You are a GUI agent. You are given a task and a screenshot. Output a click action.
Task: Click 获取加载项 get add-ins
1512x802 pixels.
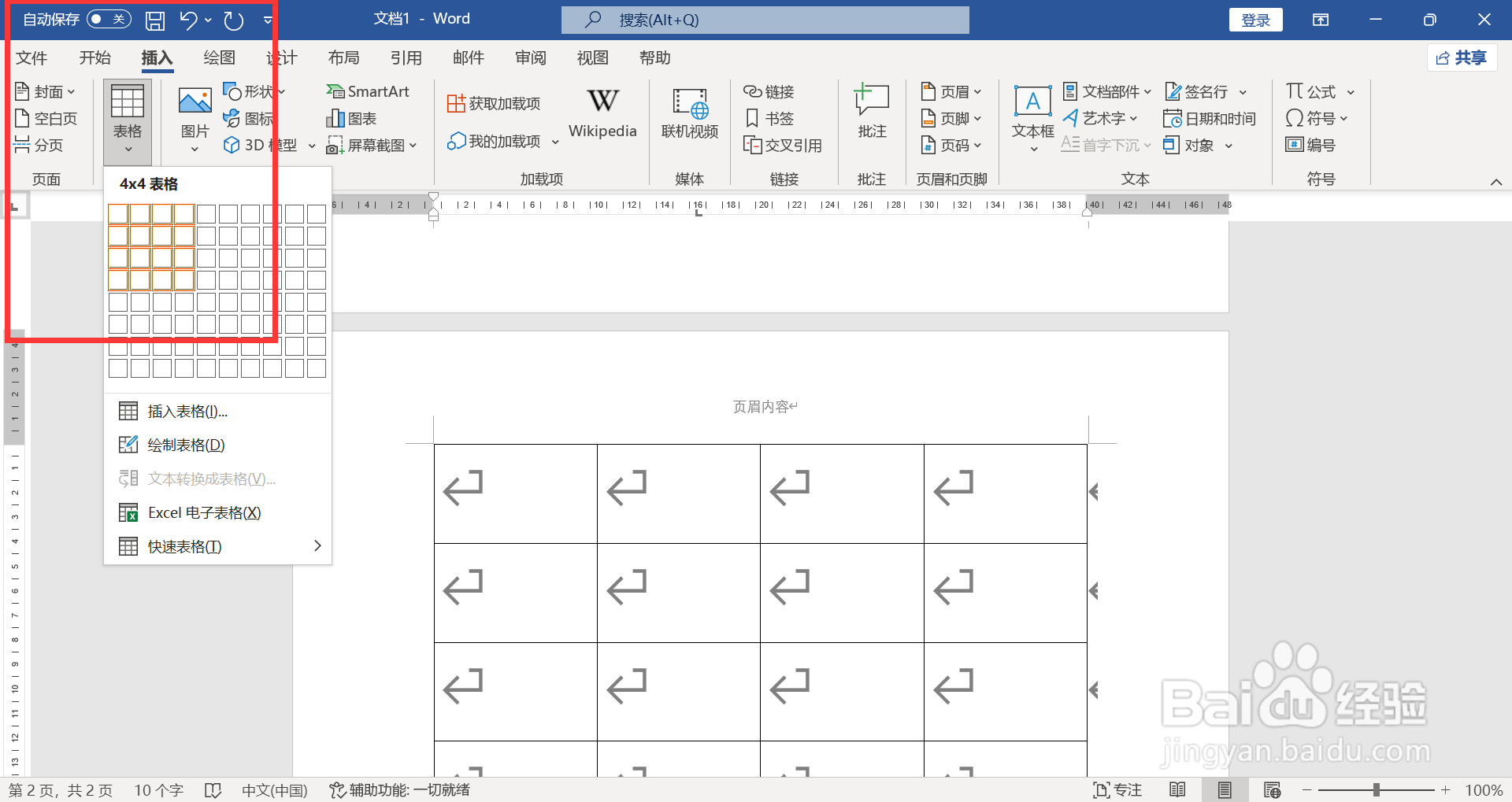click(x=494, y=103)
